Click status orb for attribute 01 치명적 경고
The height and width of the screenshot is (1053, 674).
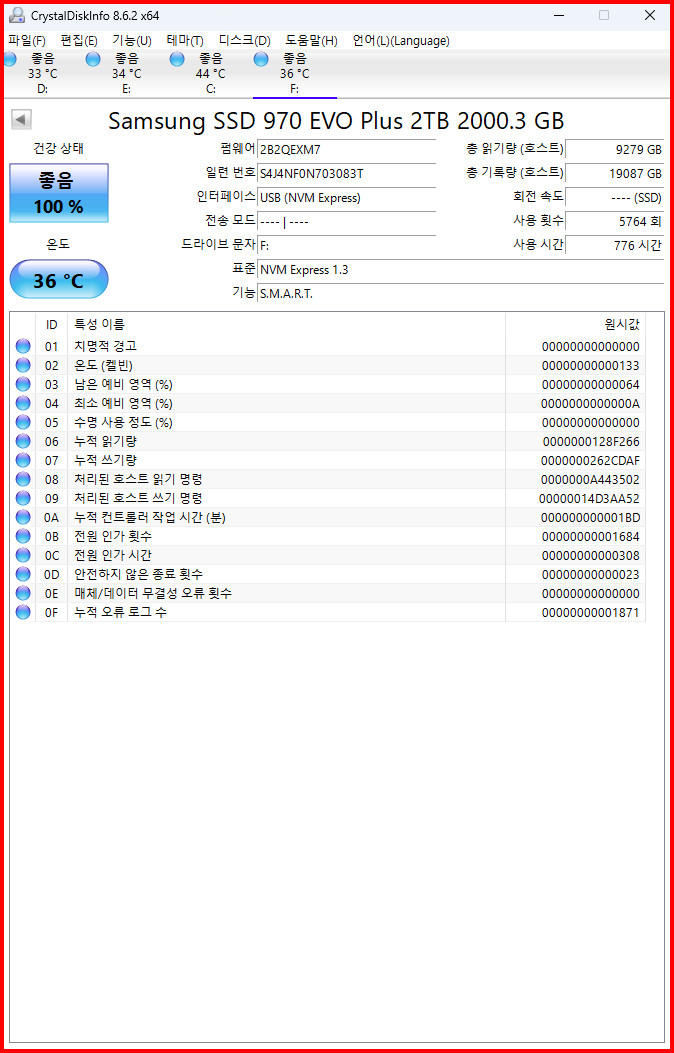point(23,347)
